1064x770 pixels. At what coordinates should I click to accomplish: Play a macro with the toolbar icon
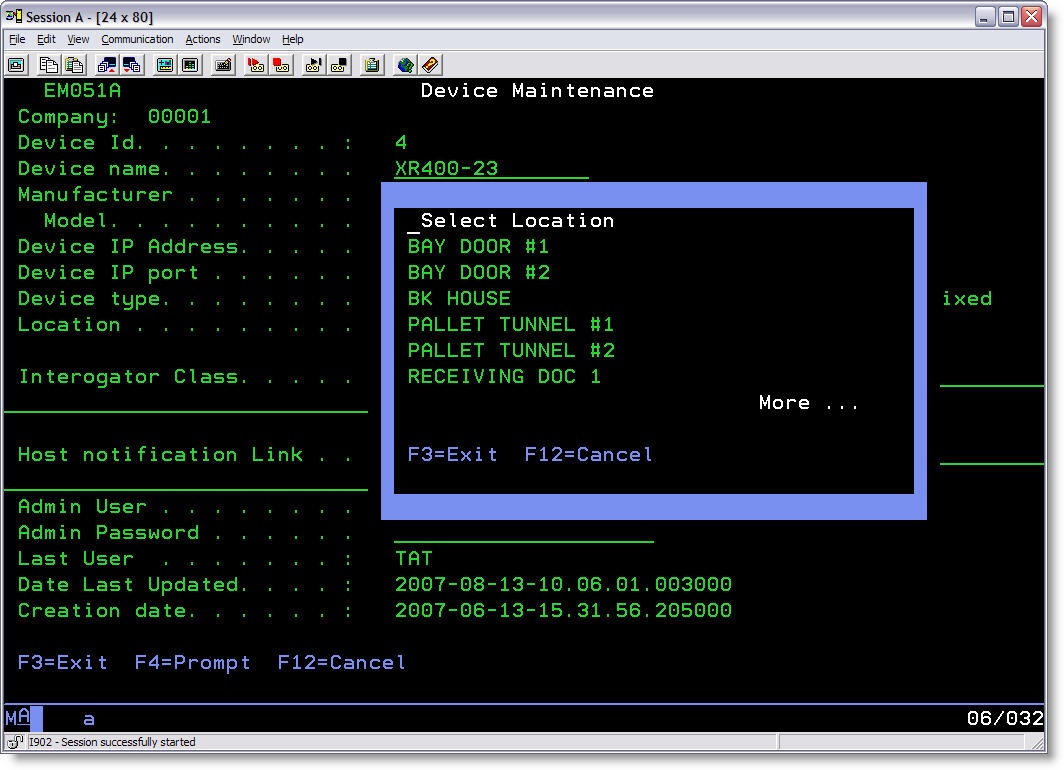[314, 65]
